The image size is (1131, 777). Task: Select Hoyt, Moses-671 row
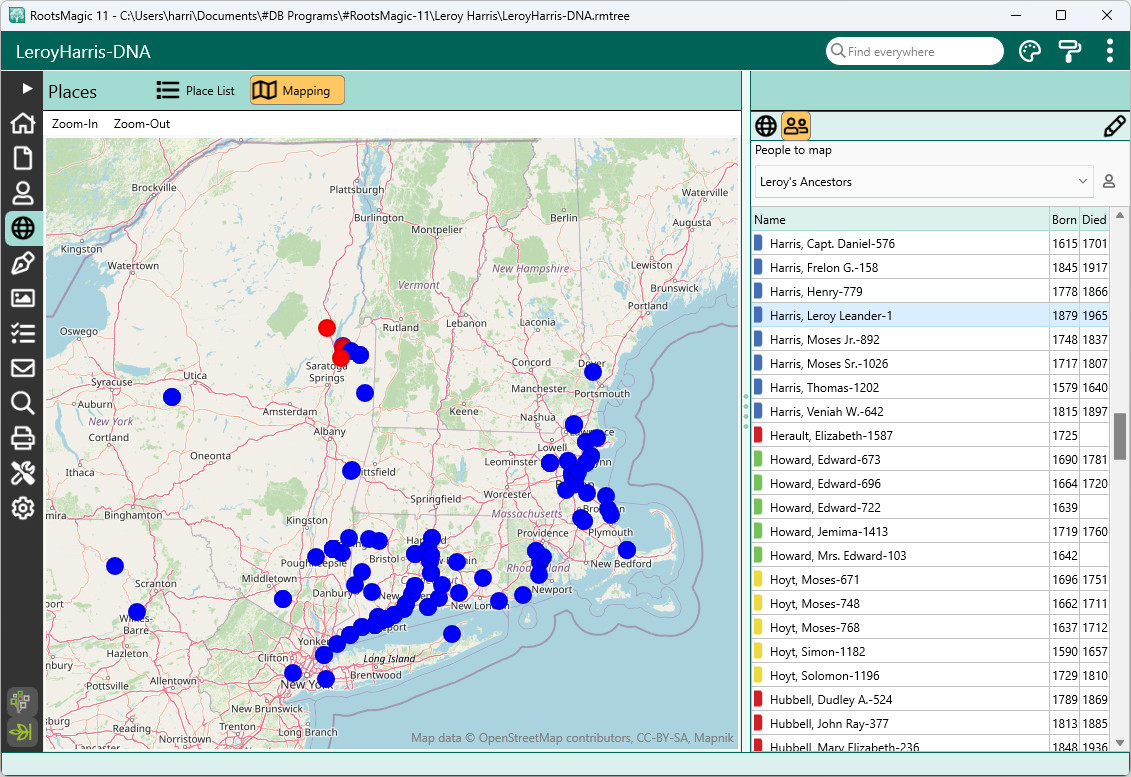(x=930, y=579)
